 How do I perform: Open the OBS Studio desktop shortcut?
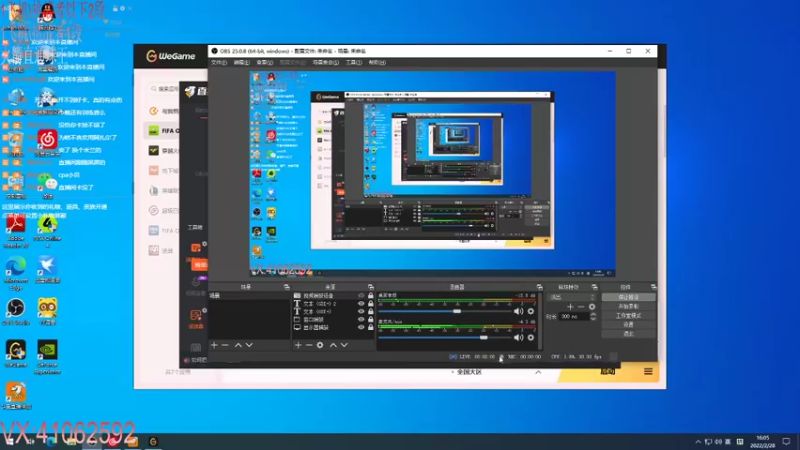[16, 312]
